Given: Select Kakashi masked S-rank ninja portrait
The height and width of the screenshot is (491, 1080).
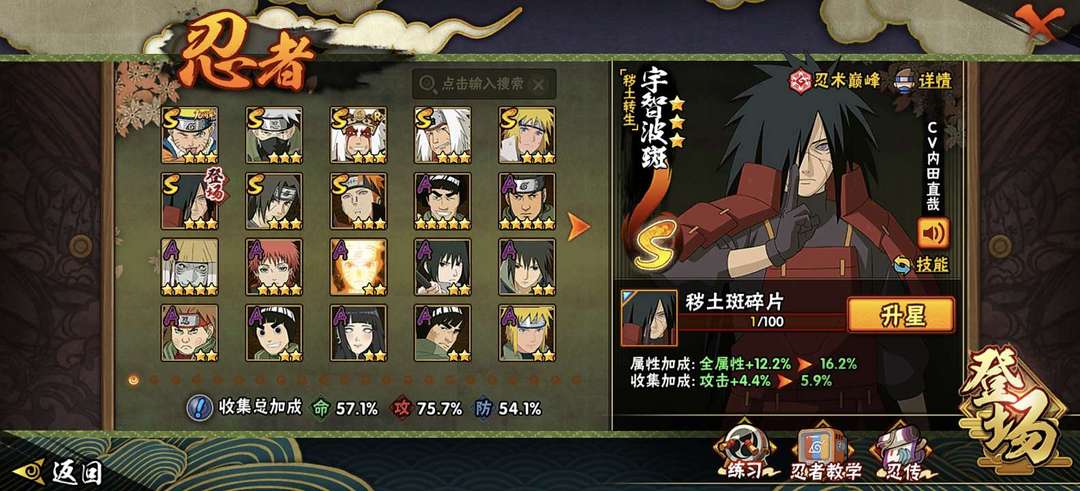Looking at the screenshot, I should pyautogui.click(x=274, y=134).
